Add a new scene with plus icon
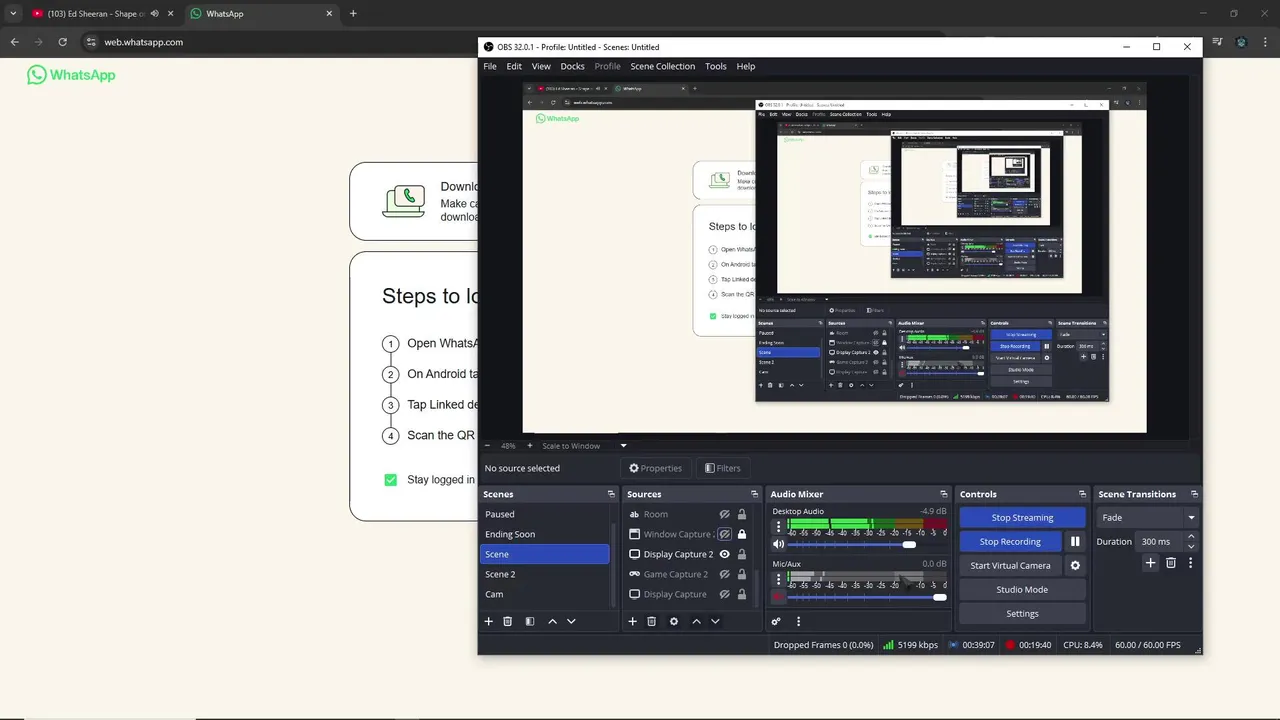The image size is (1280, 720). pyautogui.click(x=489, y=621)
